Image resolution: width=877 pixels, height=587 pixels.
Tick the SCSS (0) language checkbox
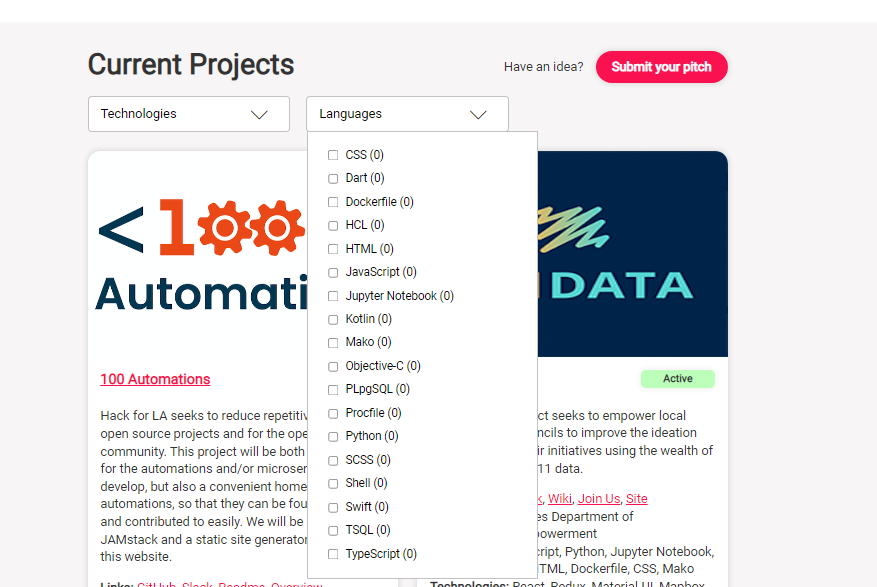[333, 460]
